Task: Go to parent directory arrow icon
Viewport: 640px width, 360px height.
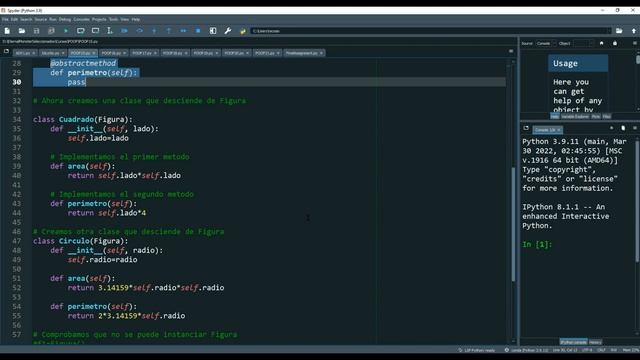Action: point(634,31)
